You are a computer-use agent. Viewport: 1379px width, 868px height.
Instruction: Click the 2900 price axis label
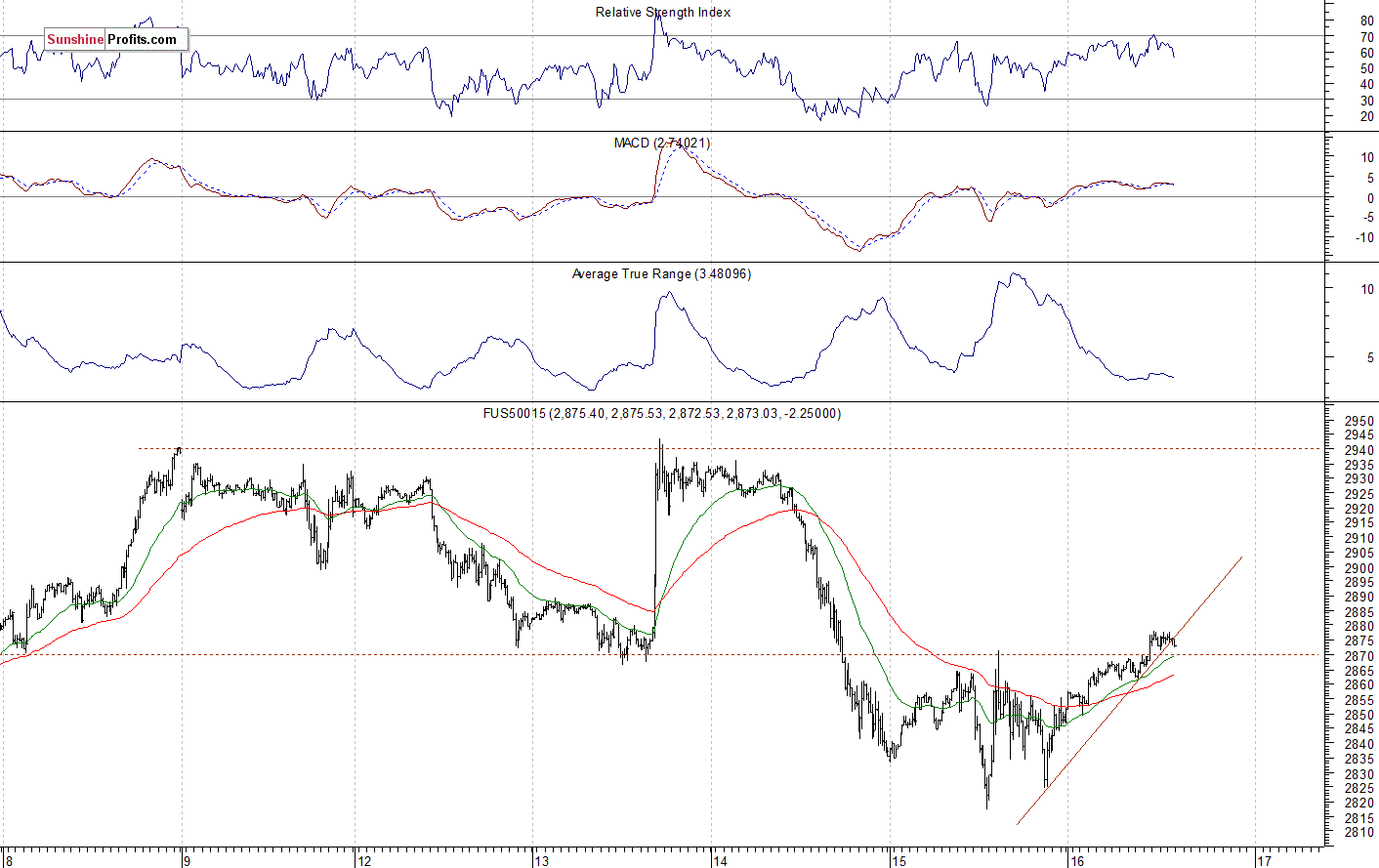point(1359,567)
